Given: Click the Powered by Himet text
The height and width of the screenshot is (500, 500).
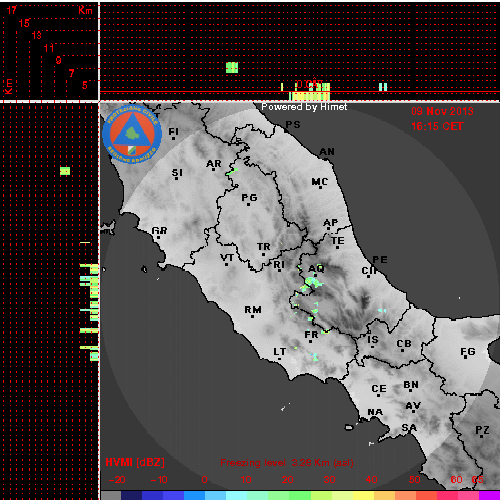Looking at the screenshot, I should (x=304, y=107).
